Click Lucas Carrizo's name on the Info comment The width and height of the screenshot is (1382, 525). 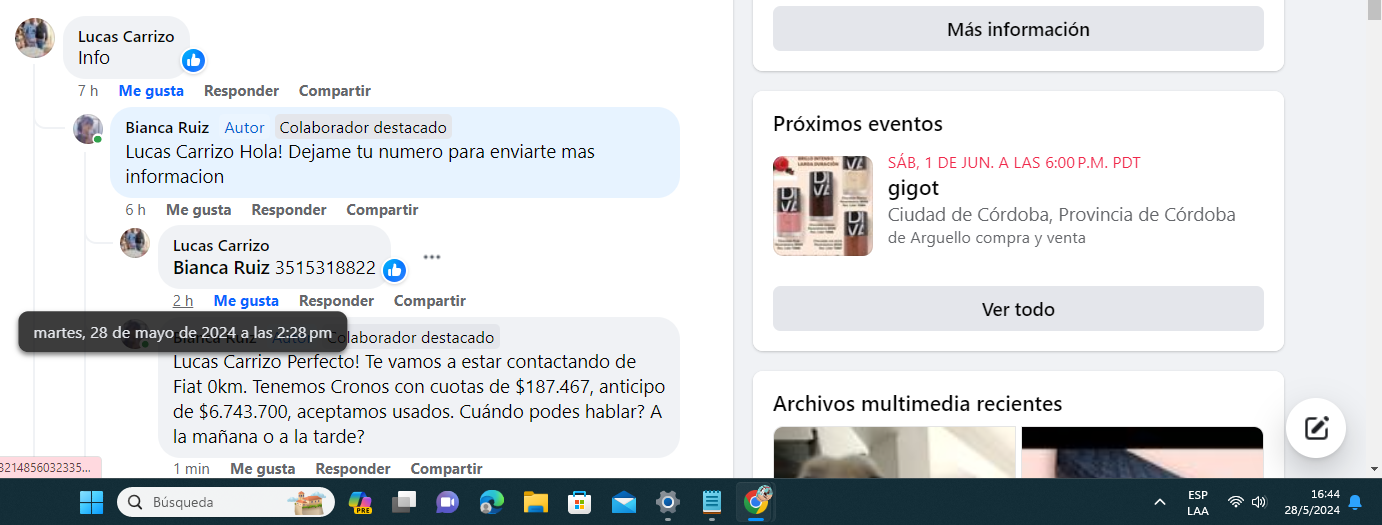click(126, 37)
